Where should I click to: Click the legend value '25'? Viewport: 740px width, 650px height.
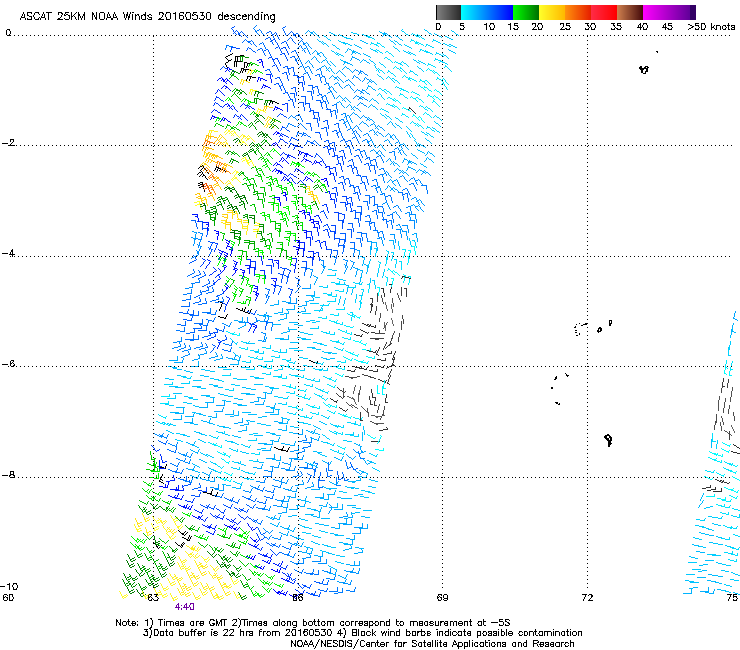[x=565, y=27]
